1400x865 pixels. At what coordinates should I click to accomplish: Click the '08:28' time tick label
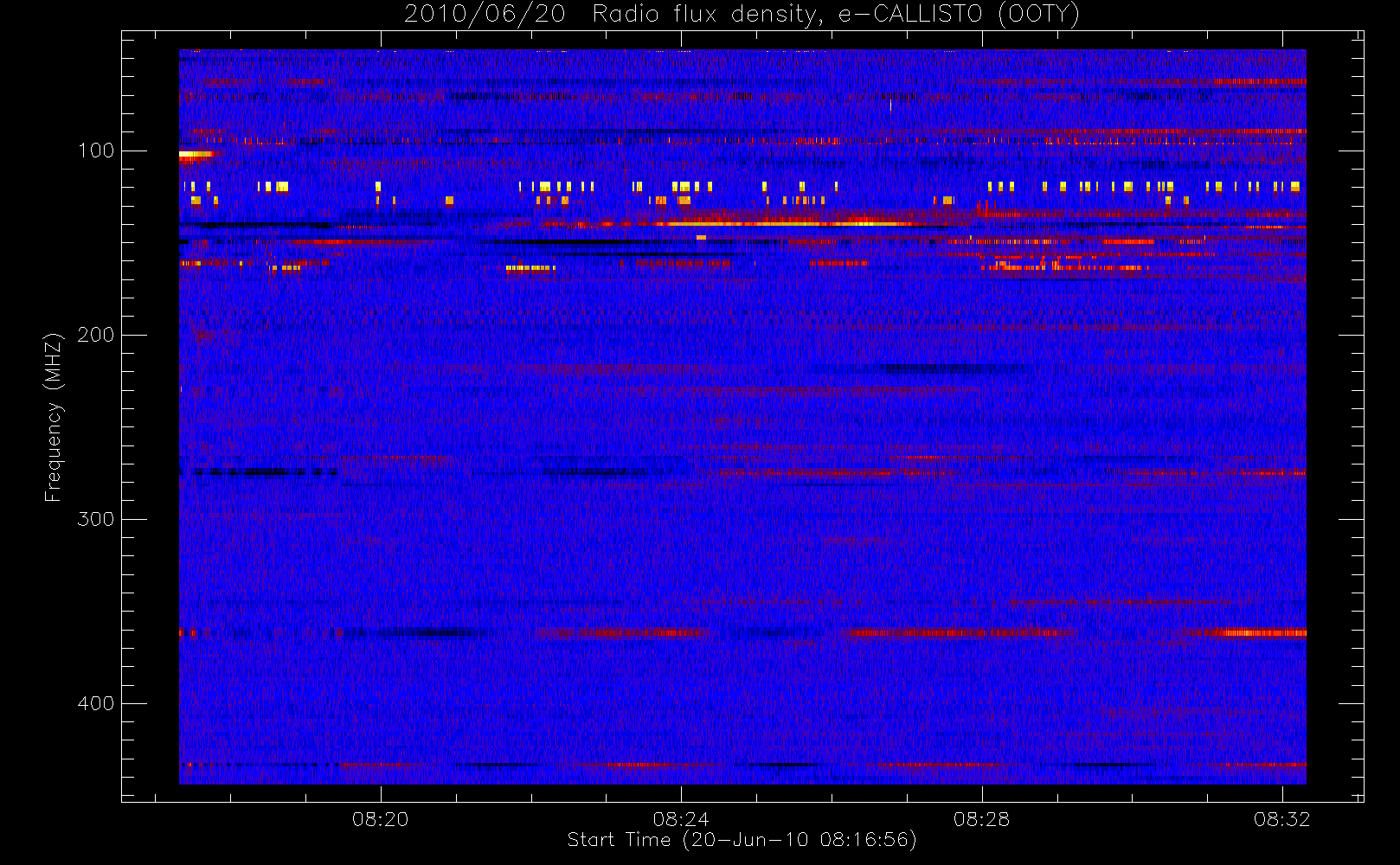(x=981, y=819)
